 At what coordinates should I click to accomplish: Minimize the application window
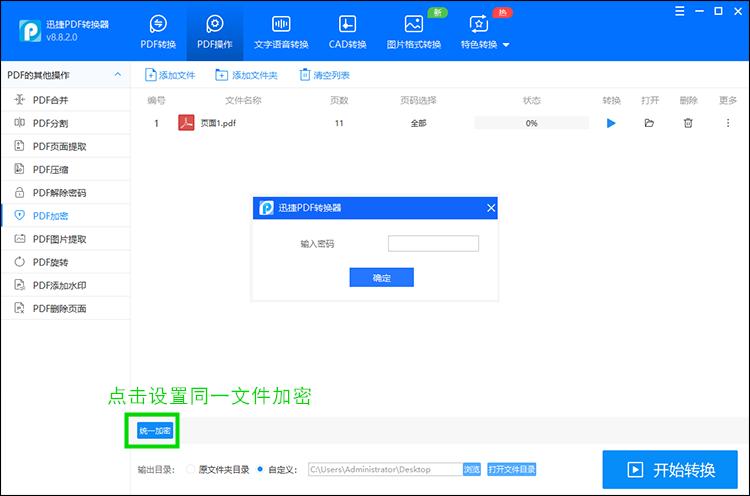tap(699, 11)
